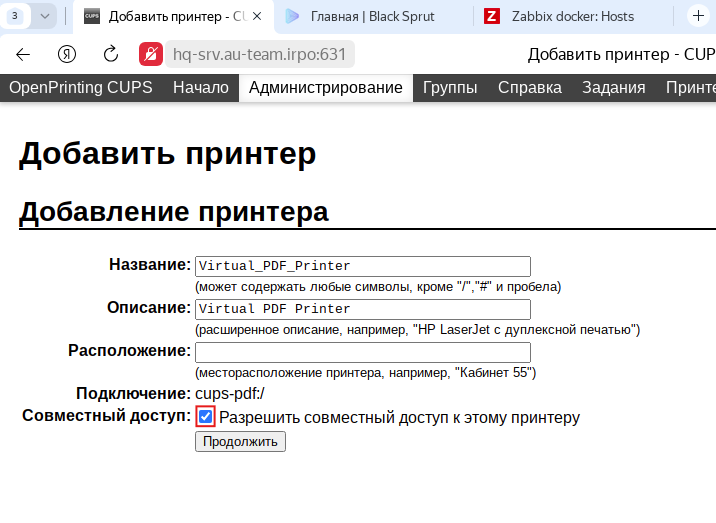Click the OpenPrinting CUPS link
Viewport: 716px width, 523px height.
81,88
